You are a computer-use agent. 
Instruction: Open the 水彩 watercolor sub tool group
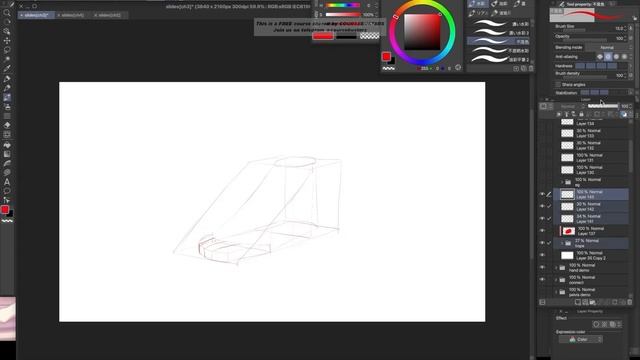pyautogui.click(x=477, y=4)
